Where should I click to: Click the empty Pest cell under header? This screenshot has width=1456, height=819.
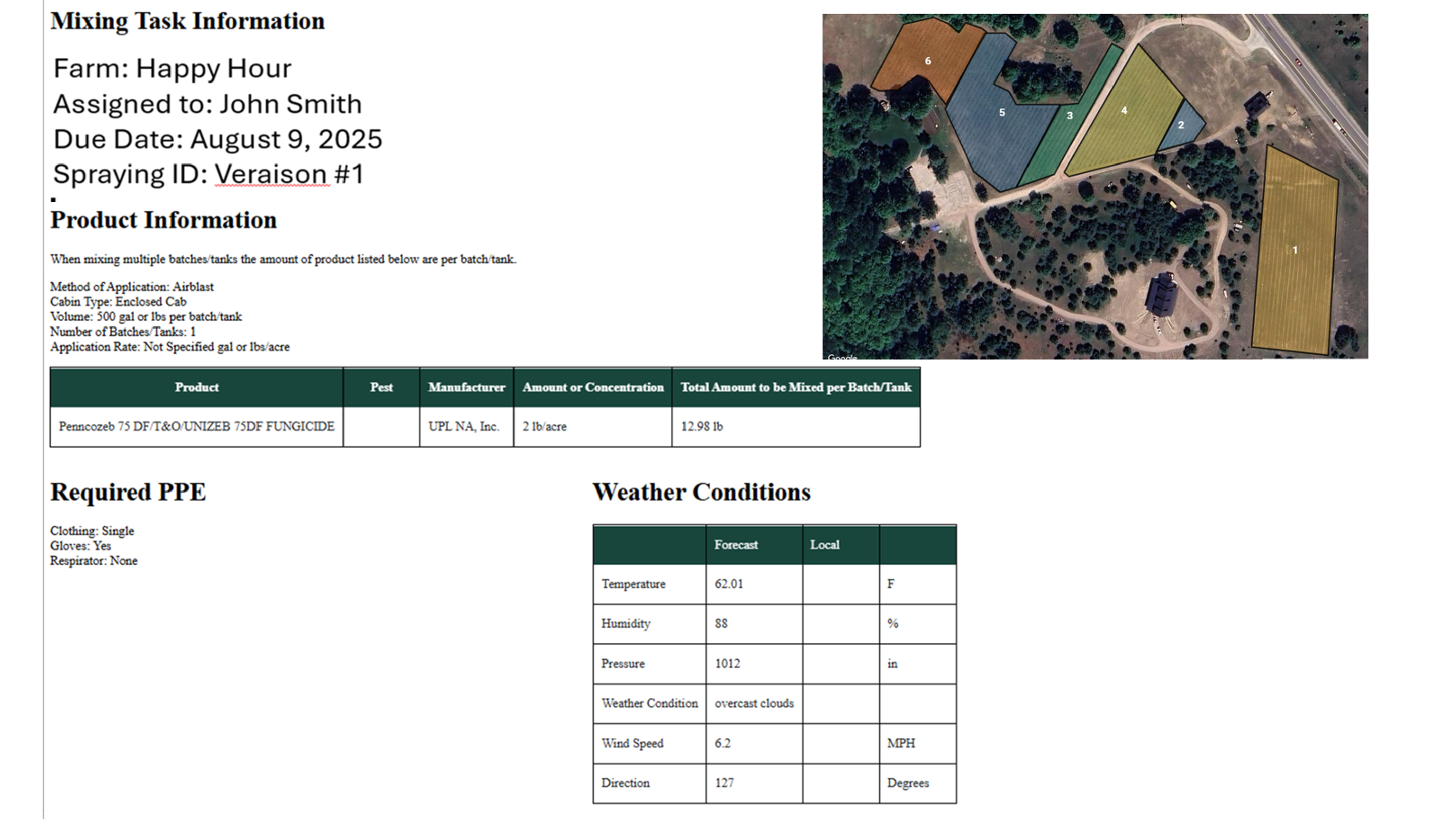coord(381,427)
